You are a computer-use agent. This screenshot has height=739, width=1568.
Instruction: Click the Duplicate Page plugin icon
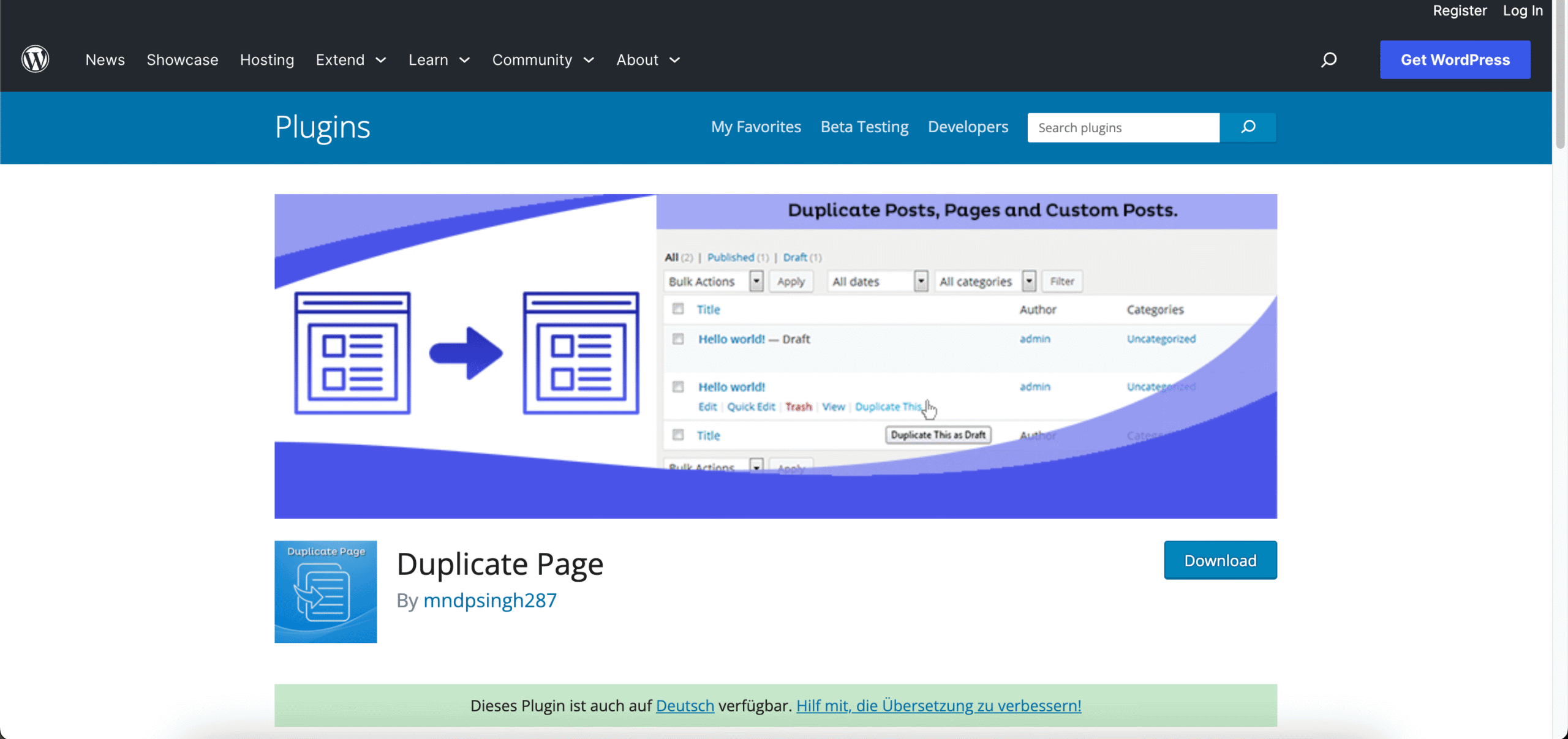(326, 591)
